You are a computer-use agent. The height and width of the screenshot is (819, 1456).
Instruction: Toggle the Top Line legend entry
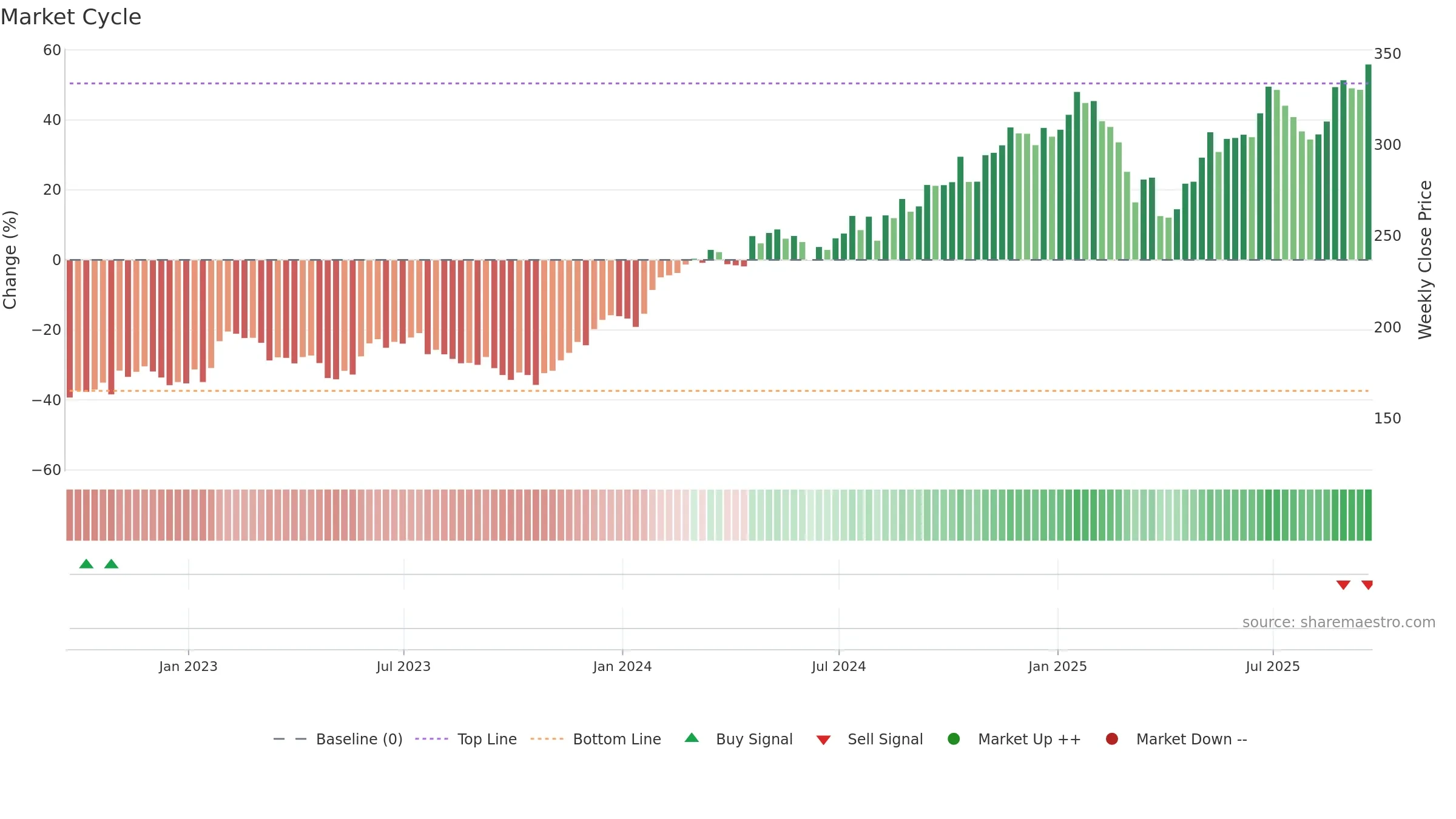tap(466, 739)
